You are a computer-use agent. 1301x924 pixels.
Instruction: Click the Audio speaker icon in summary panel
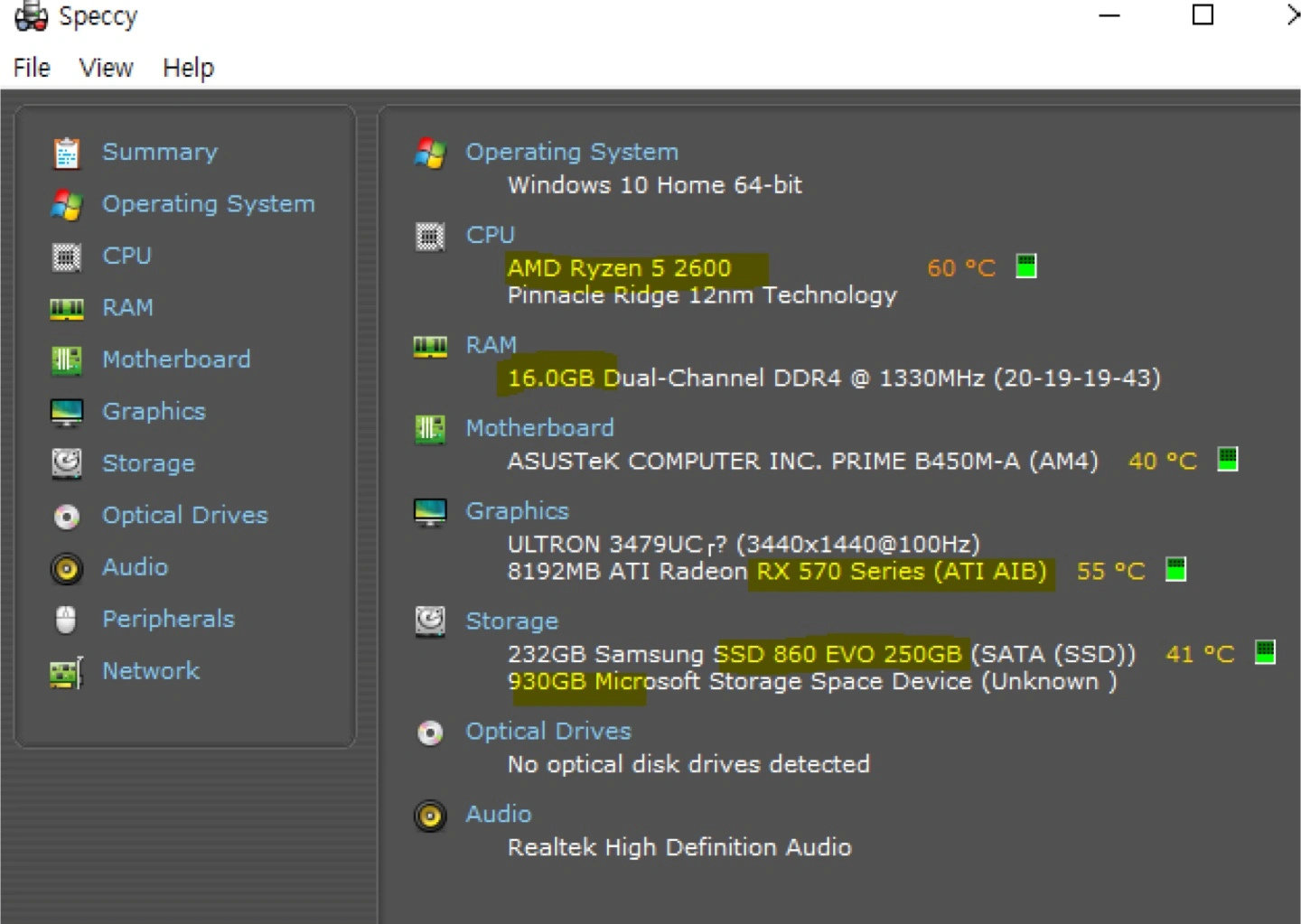430,817
